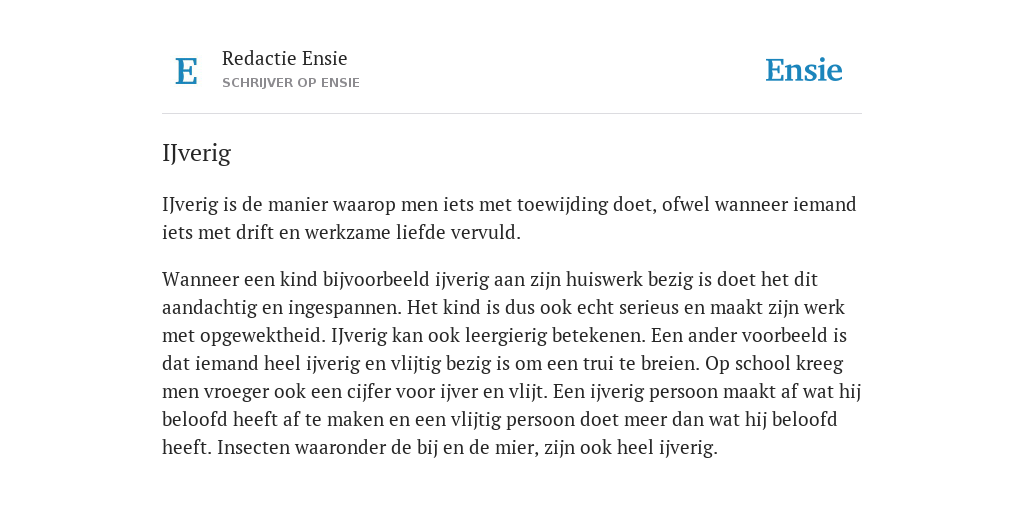Click the phrase 'de bij en de mier'
This screenshot has width=1024, height=512.
[456, 448]
